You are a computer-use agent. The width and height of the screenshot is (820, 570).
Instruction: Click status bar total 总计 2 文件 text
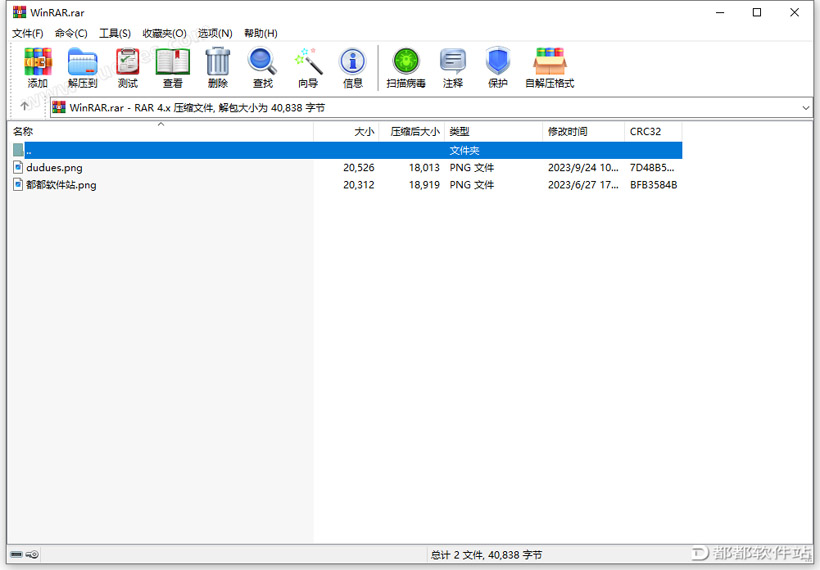point(486,555)
